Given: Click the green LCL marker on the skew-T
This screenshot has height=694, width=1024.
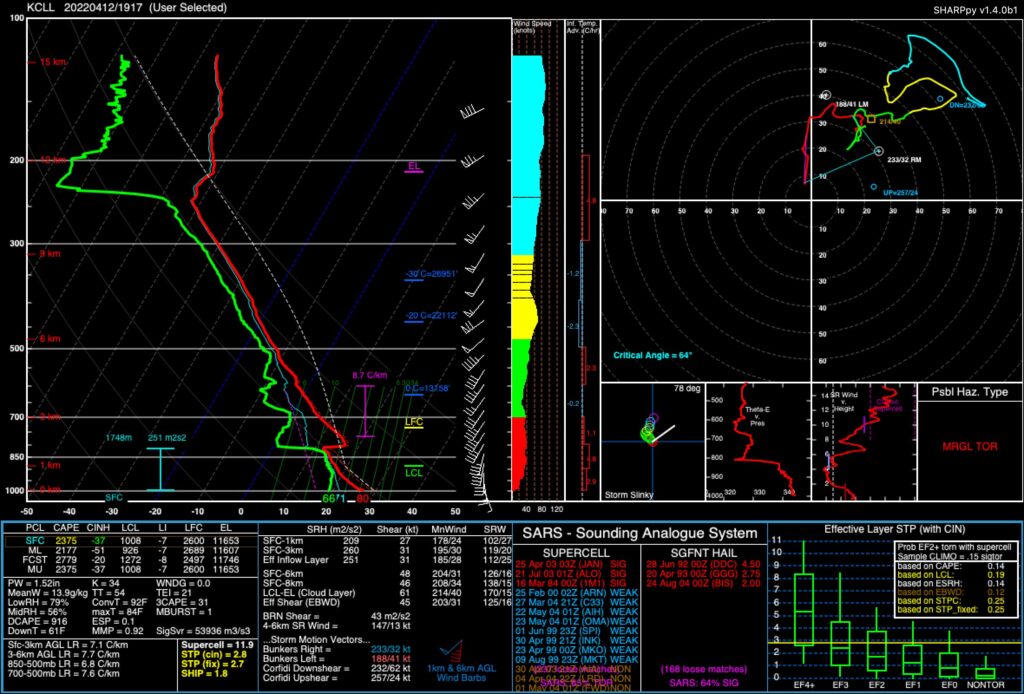Looking at the screenshot, I should tap(412, 468).
